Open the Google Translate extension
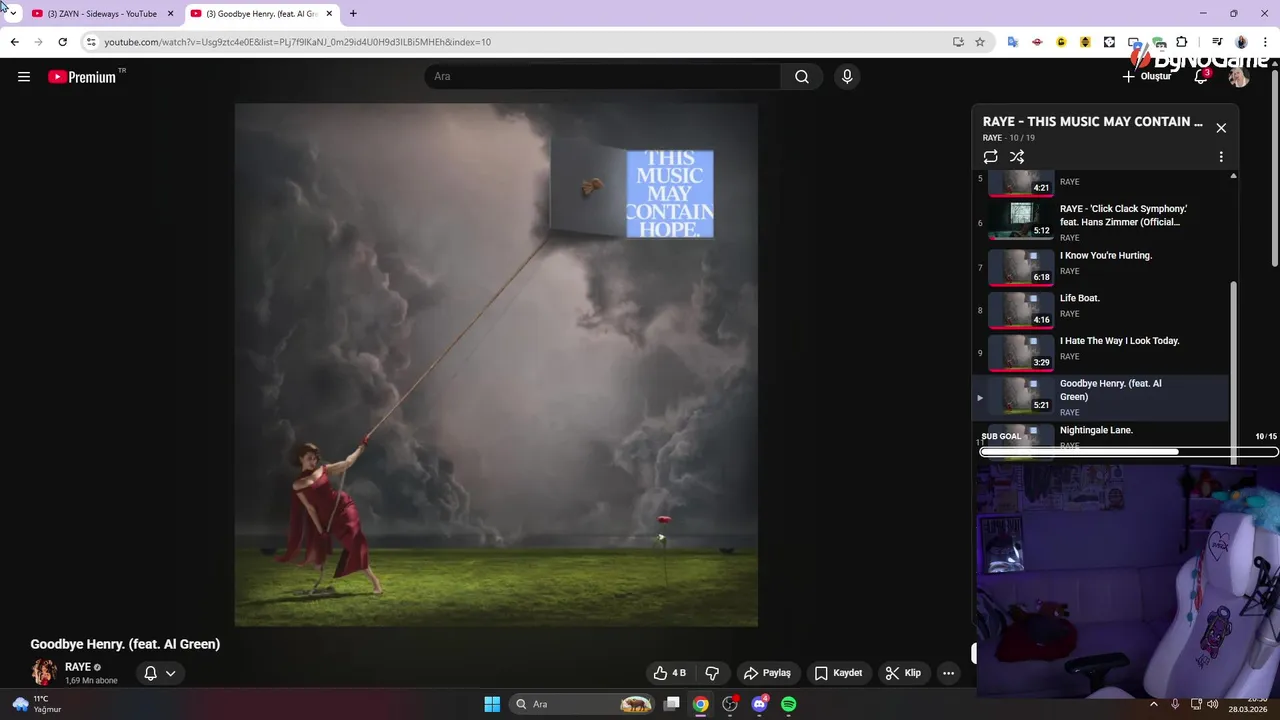 click(x=1012, y=42)
